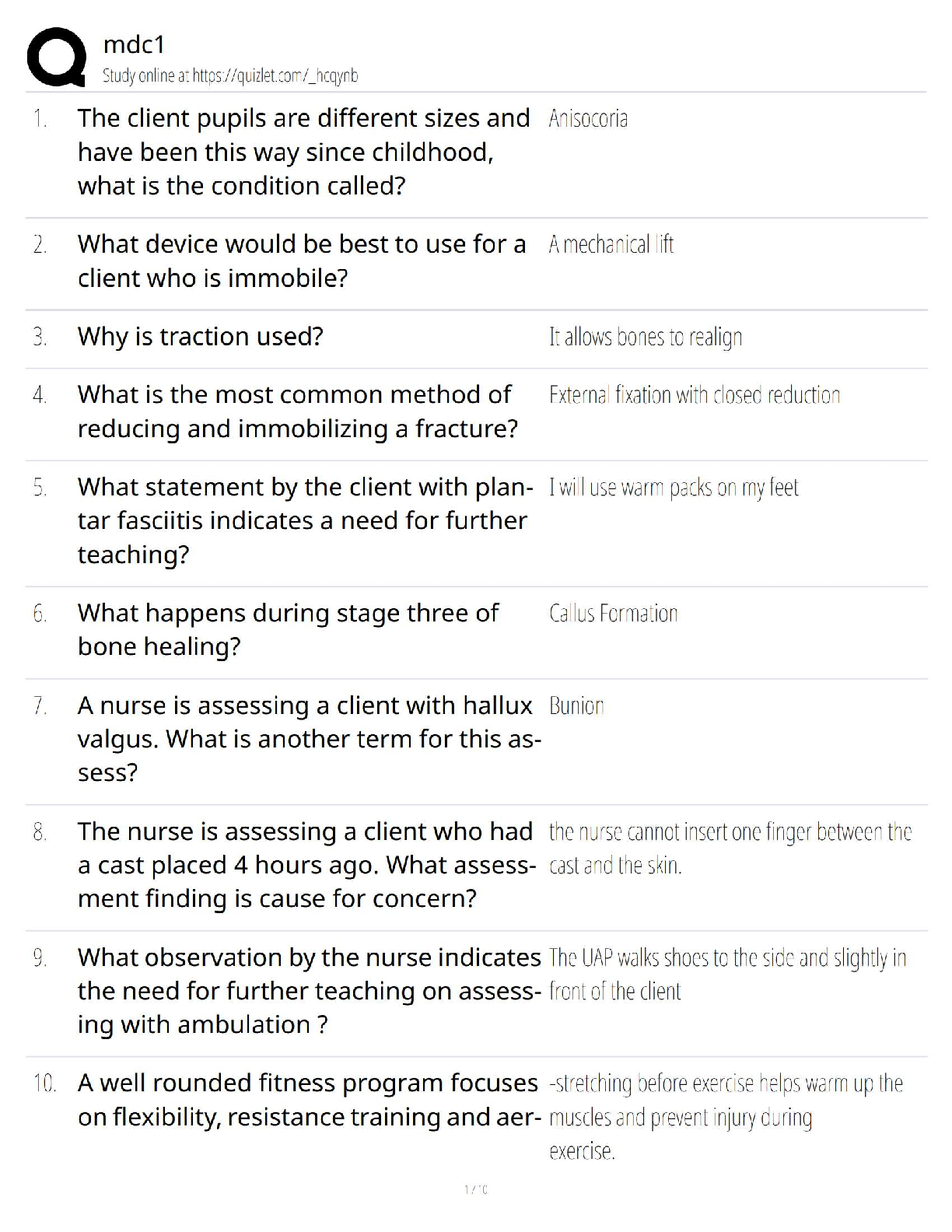Click the page number at the bottom

click(x=476, y=1189)
